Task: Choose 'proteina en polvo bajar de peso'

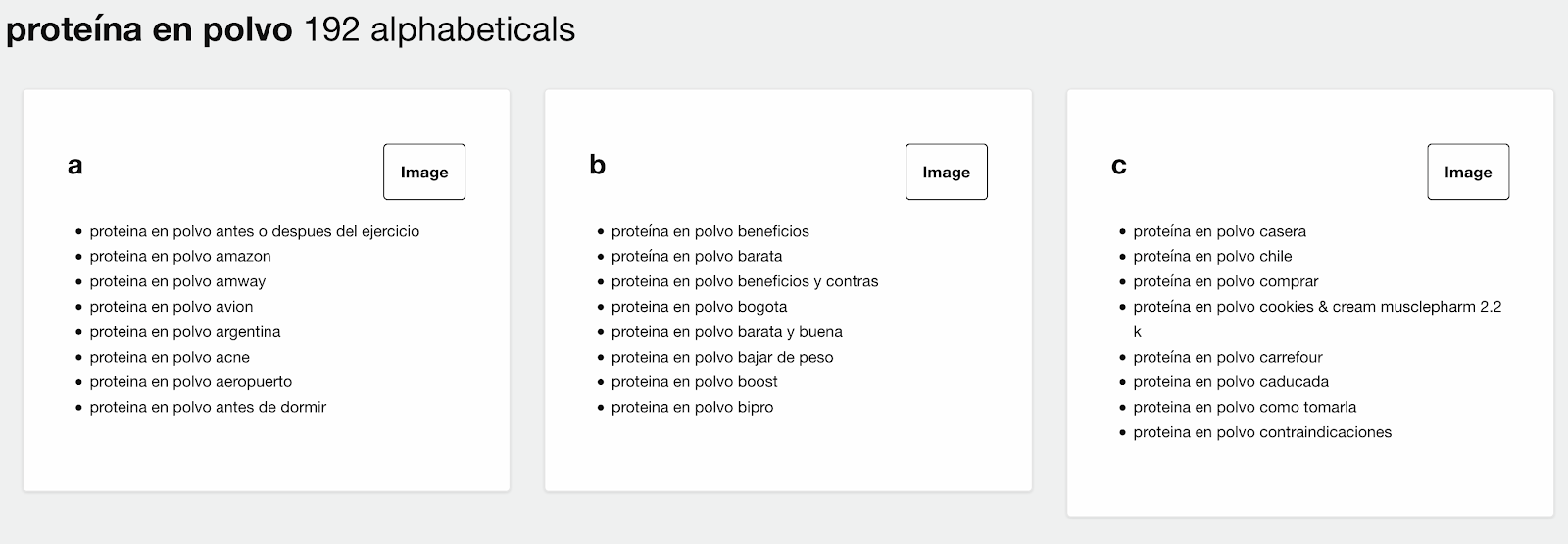Action: 722,357
